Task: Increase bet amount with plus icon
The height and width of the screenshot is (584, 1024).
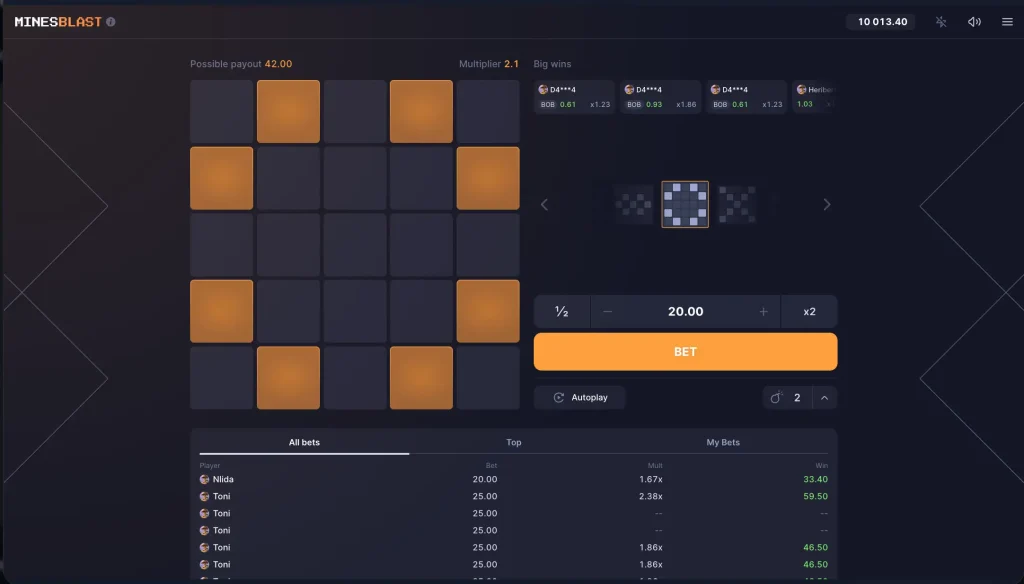Action: pyautogui.click(x=764, y=312)
